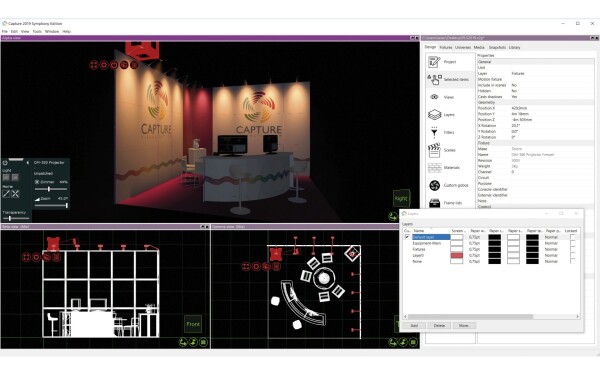
Task: Click the Beta view pane dropdown arrow
Action: coord(203,227)
